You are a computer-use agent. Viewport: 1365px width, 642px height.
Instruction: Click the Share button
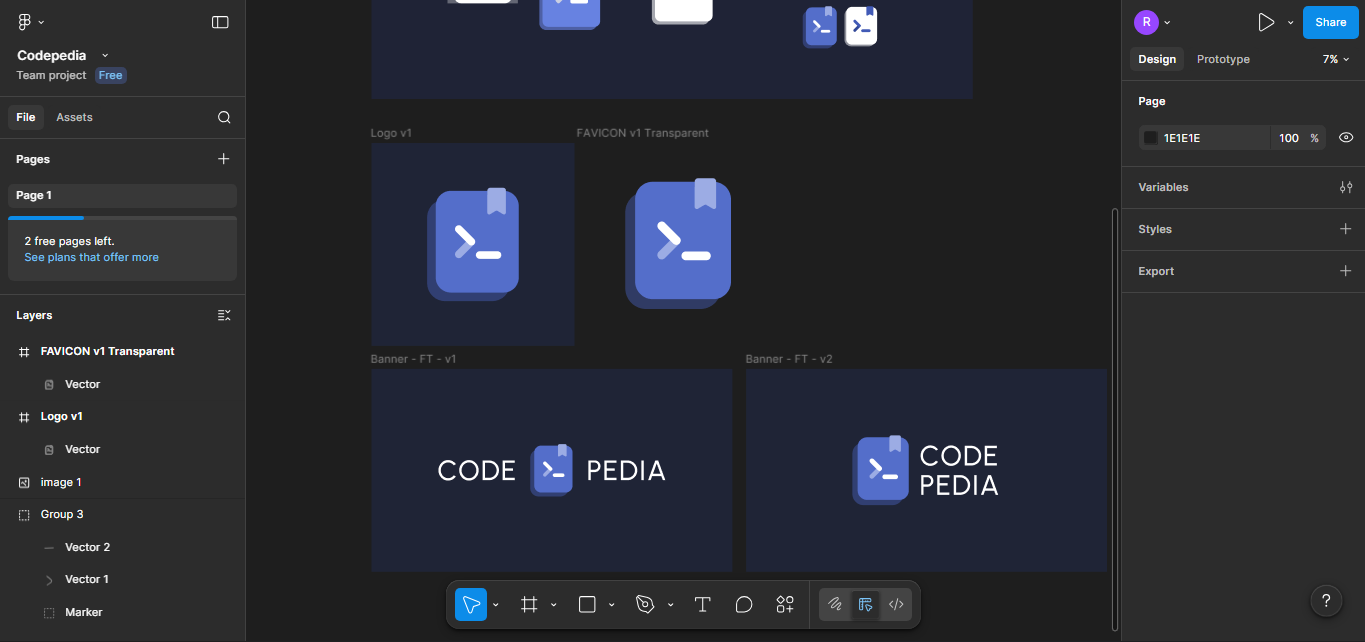click(x=1330, y=22)
